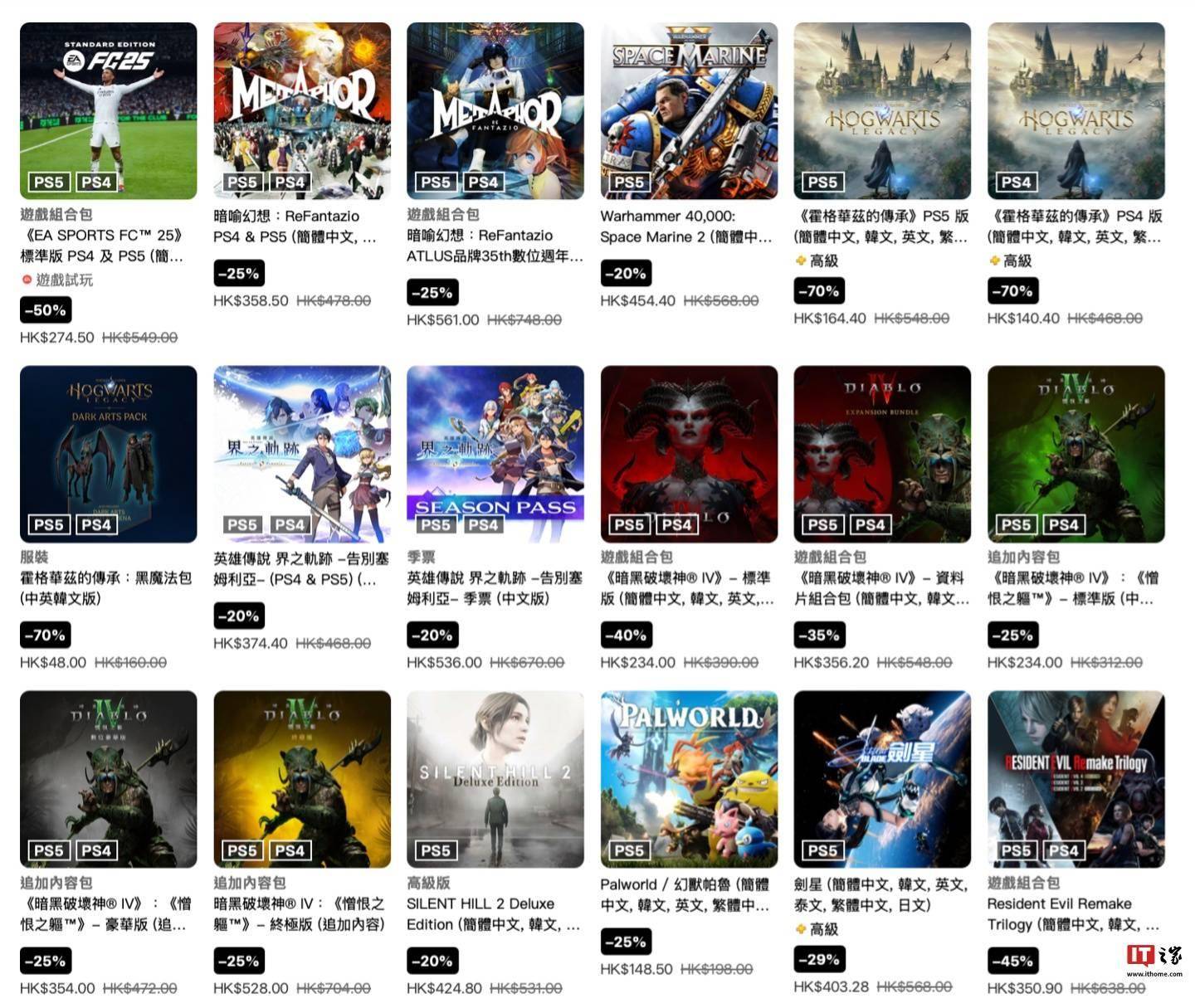Open the Silent Hill 2 Deluxe Edition cover
This screenshot has height=1008, width=1195.
pos(495,779)
